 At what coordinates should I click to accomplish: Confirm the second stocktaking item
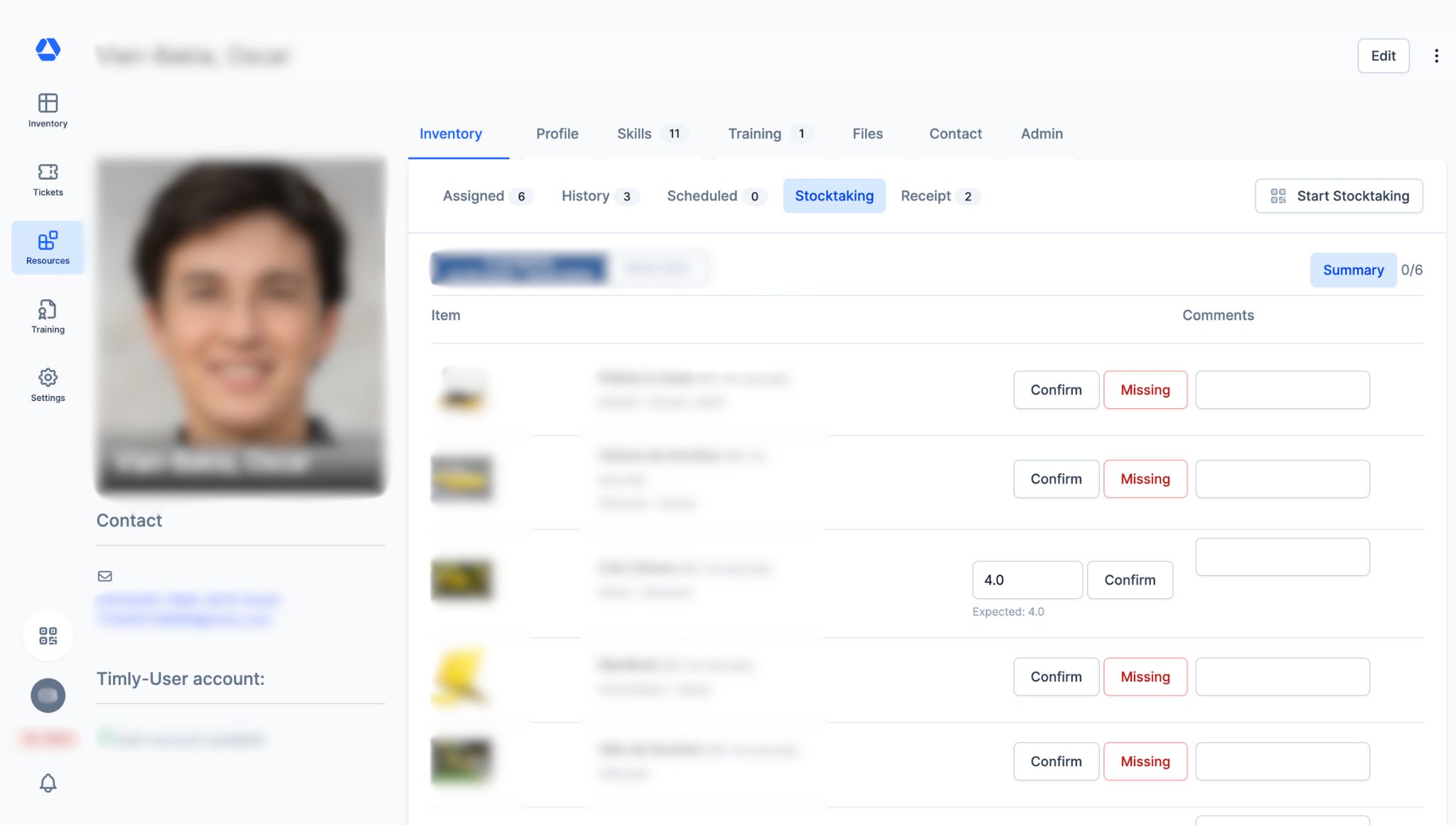click(1056, 479)
